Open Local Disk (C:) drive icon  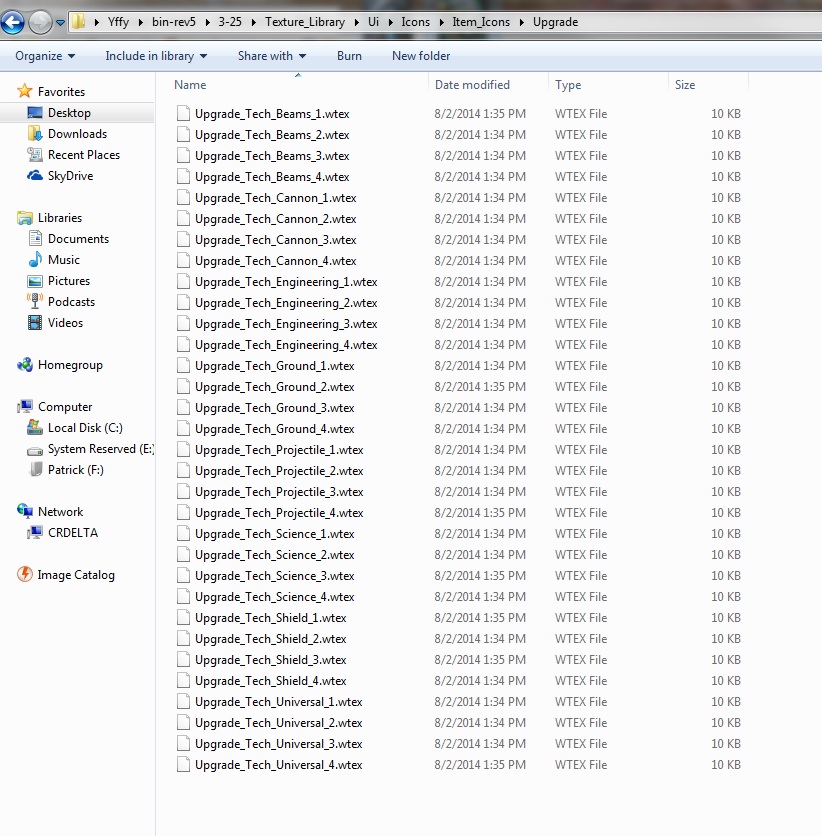35,428
